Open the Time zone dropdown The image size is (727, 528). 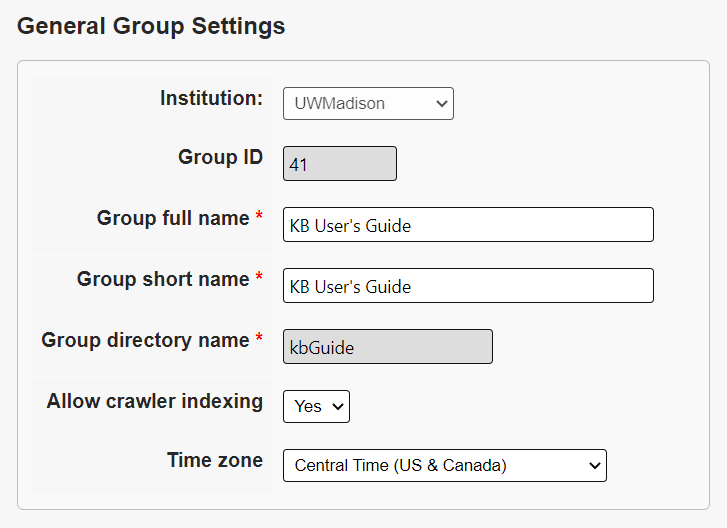tap(445, 465)
